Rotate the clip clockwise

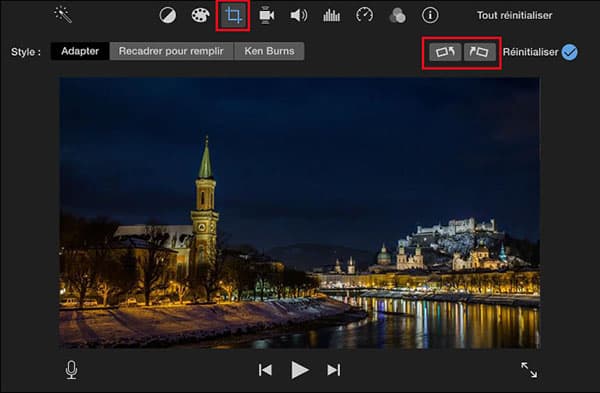[479, 52]
